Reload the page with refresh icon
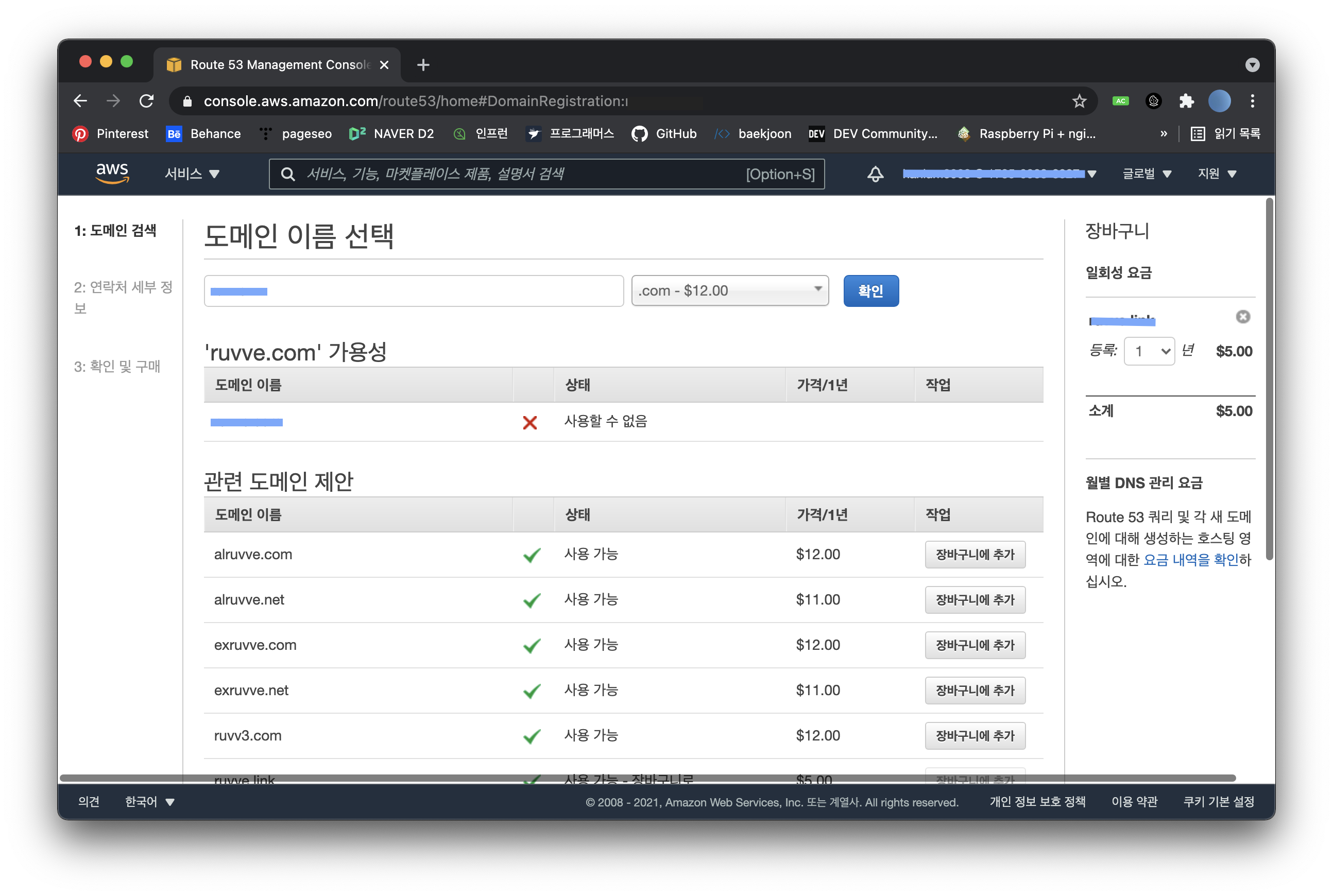 point(147,101)
